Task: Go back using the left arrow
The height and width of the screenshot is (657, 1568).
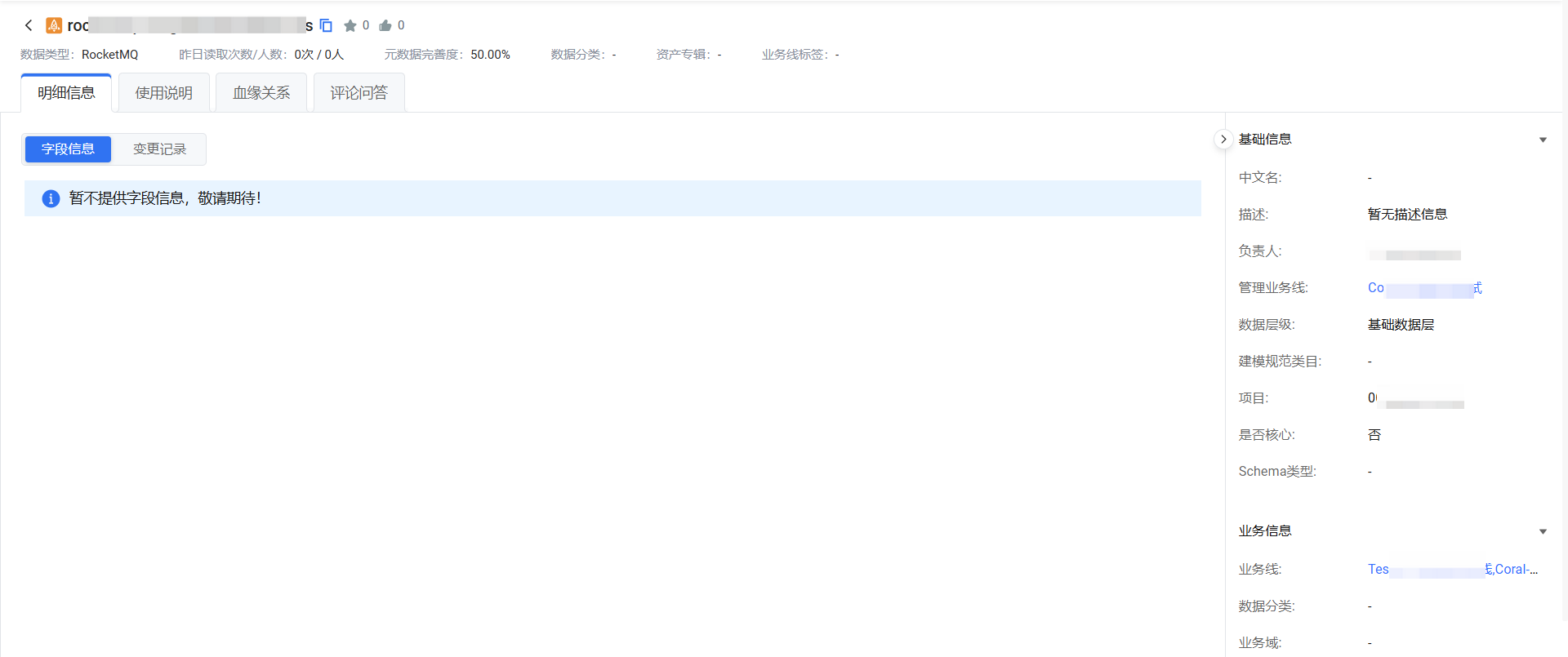Action: click(29, 25)
